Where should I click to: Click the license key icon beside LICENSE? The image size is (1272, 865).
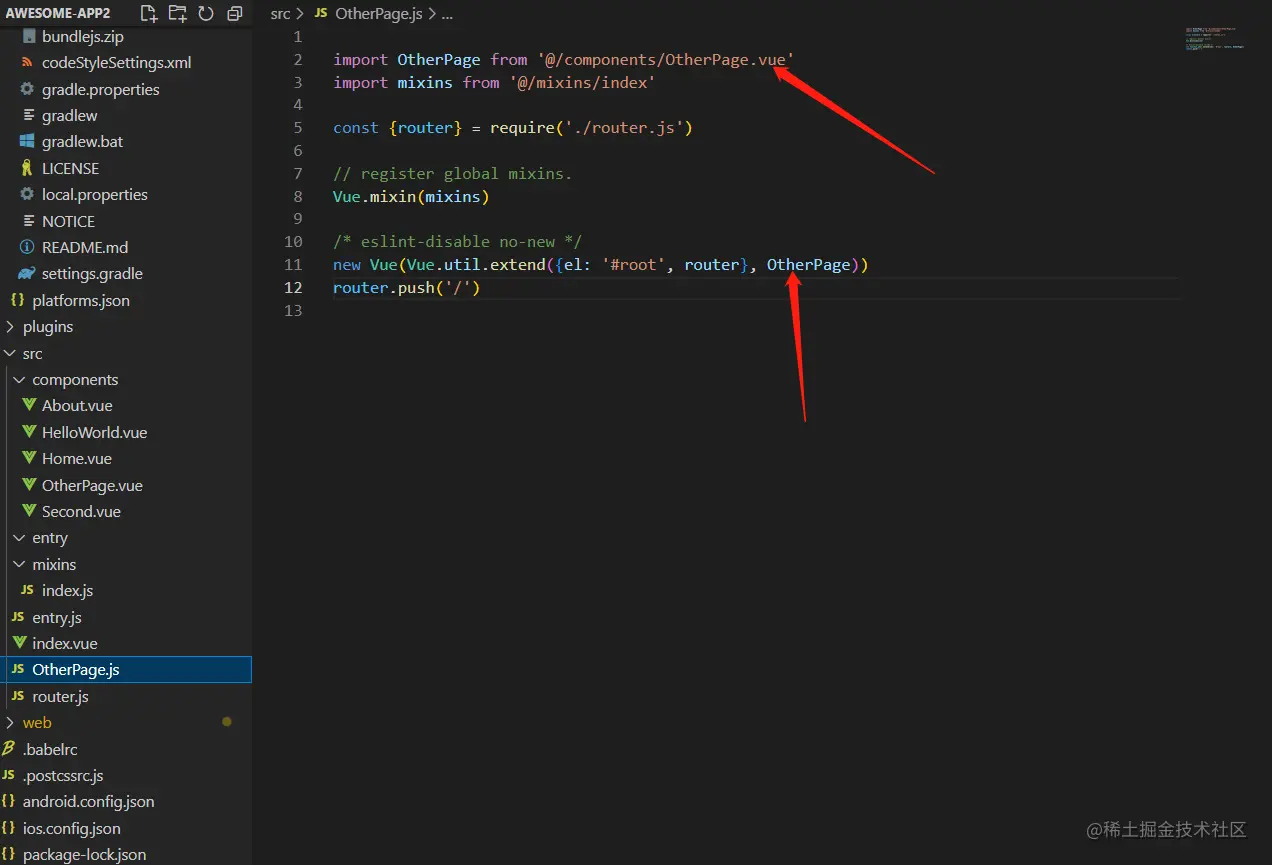click(x=28, y=168)
